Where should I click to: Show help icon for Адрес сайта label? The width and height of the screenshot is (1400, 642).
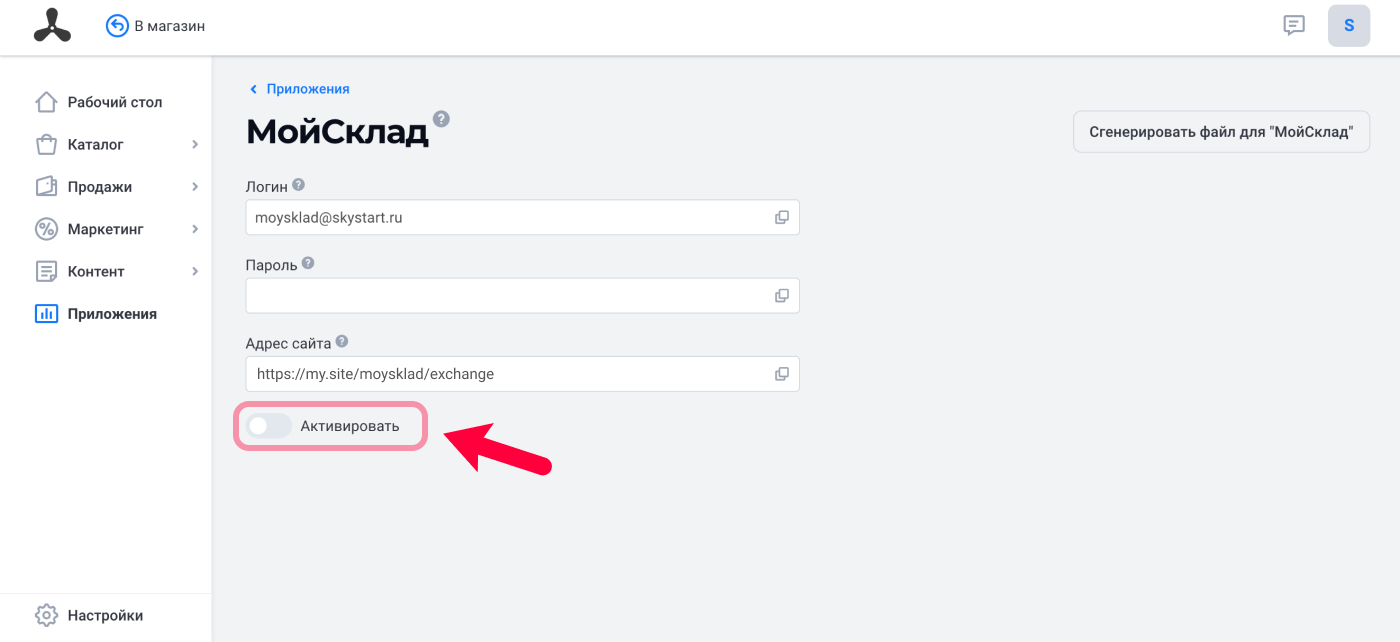pyautogui.click(x=342, y=341)
